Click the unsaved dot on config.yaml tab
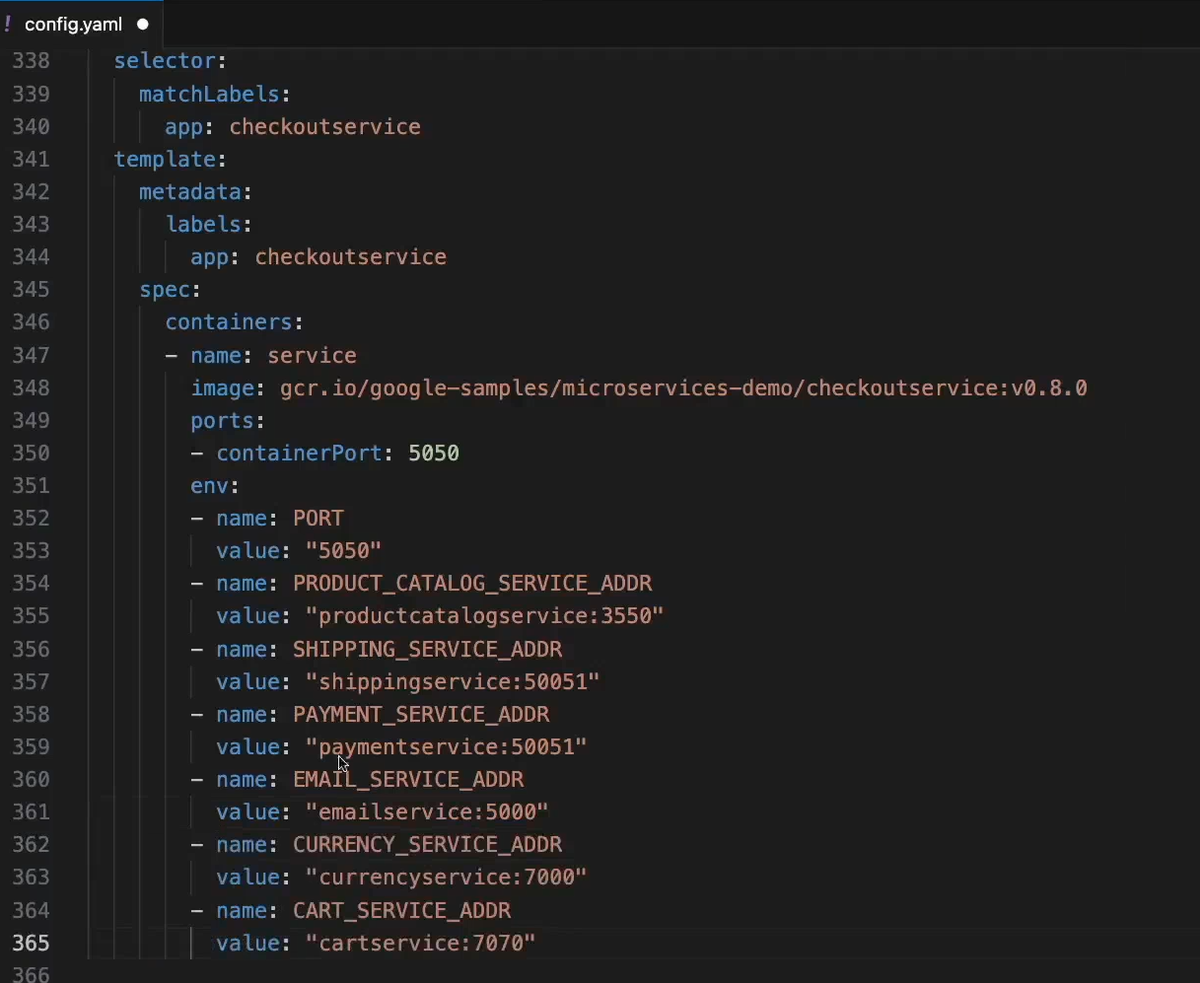Viewport: 1200px width, 983px height. point(142,24)
